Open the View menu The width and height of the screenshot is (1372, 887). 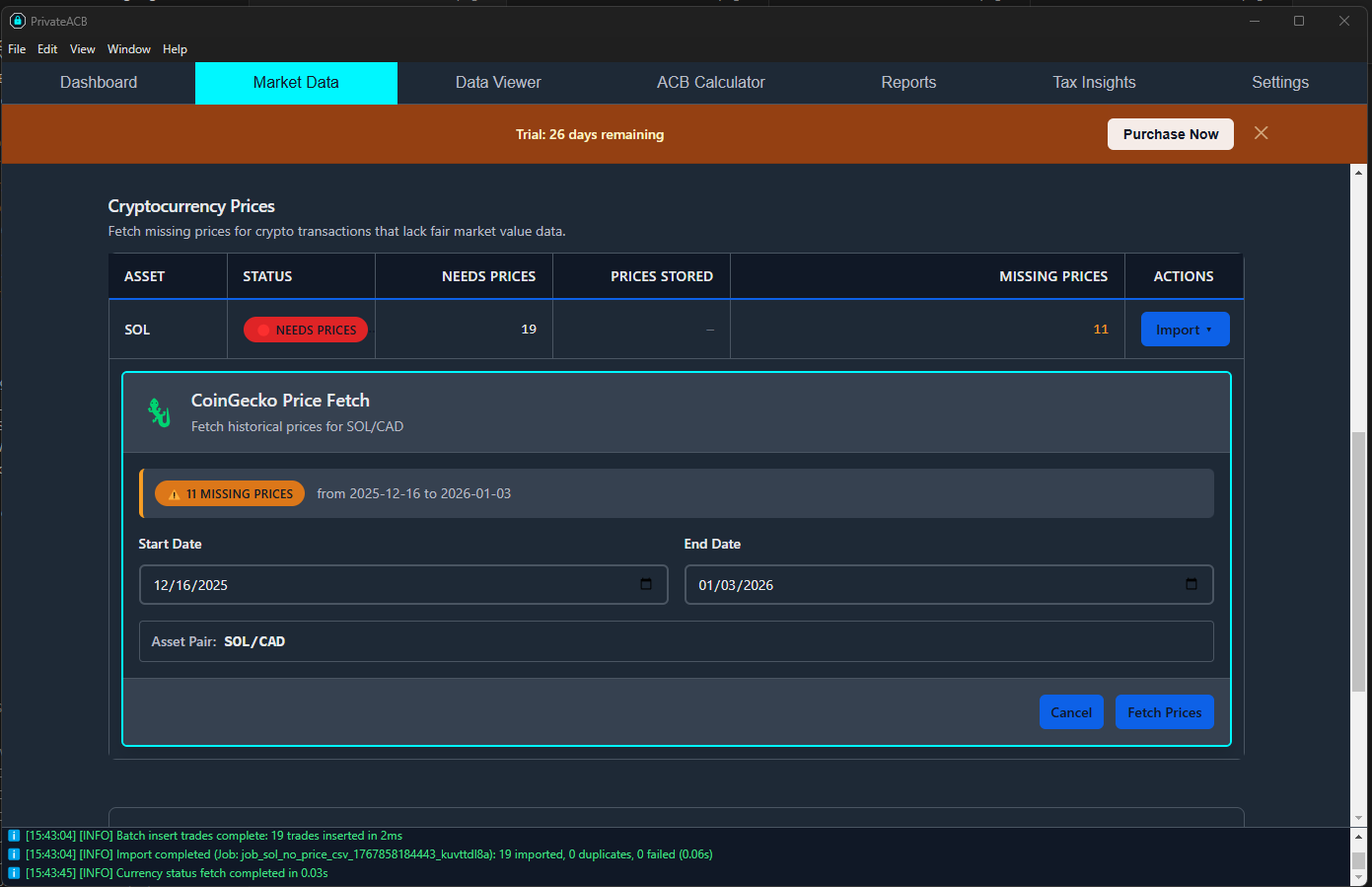pos(83,49)
